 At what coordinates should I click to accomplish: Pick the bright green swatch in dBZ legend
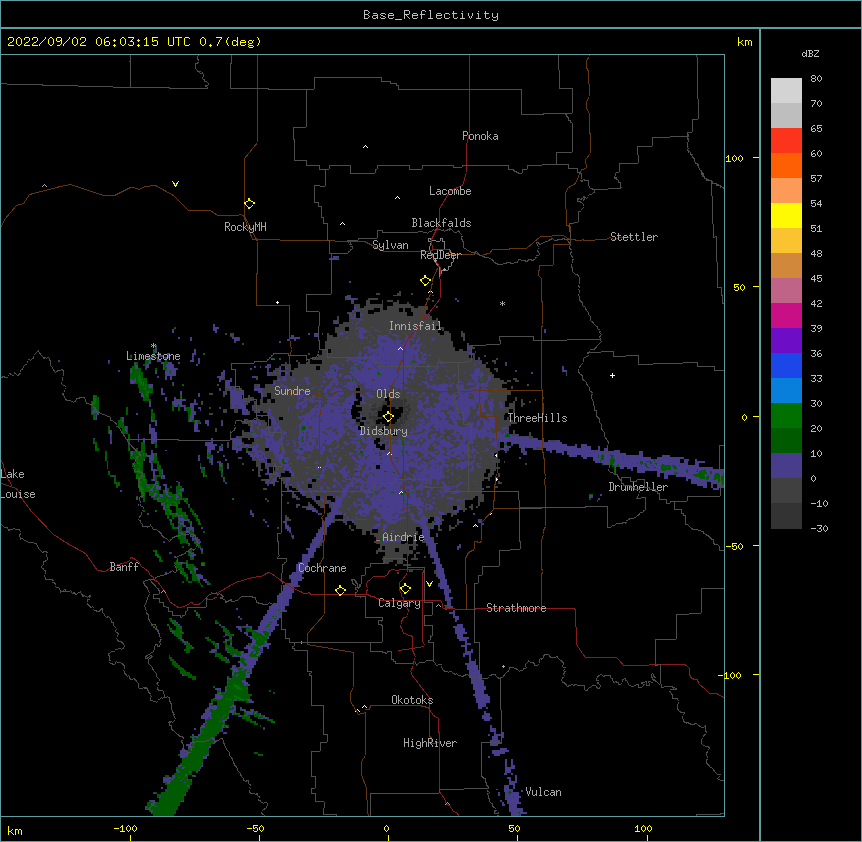coord(786,416)
